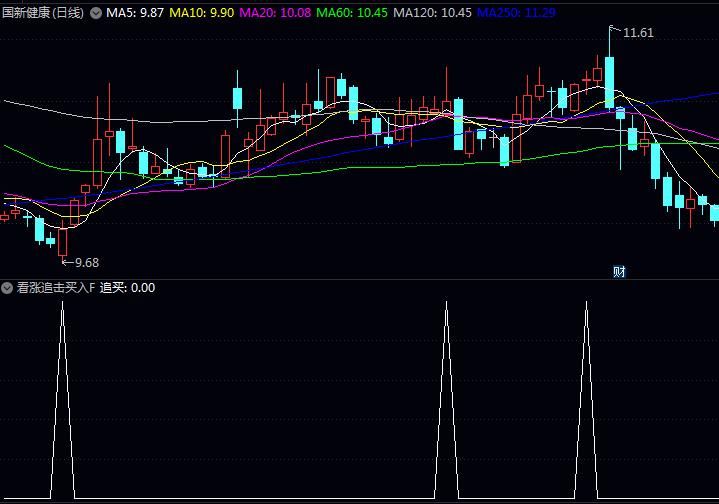
Task: Select the gray MA120: 10.45 label
Action: point(432,13)
